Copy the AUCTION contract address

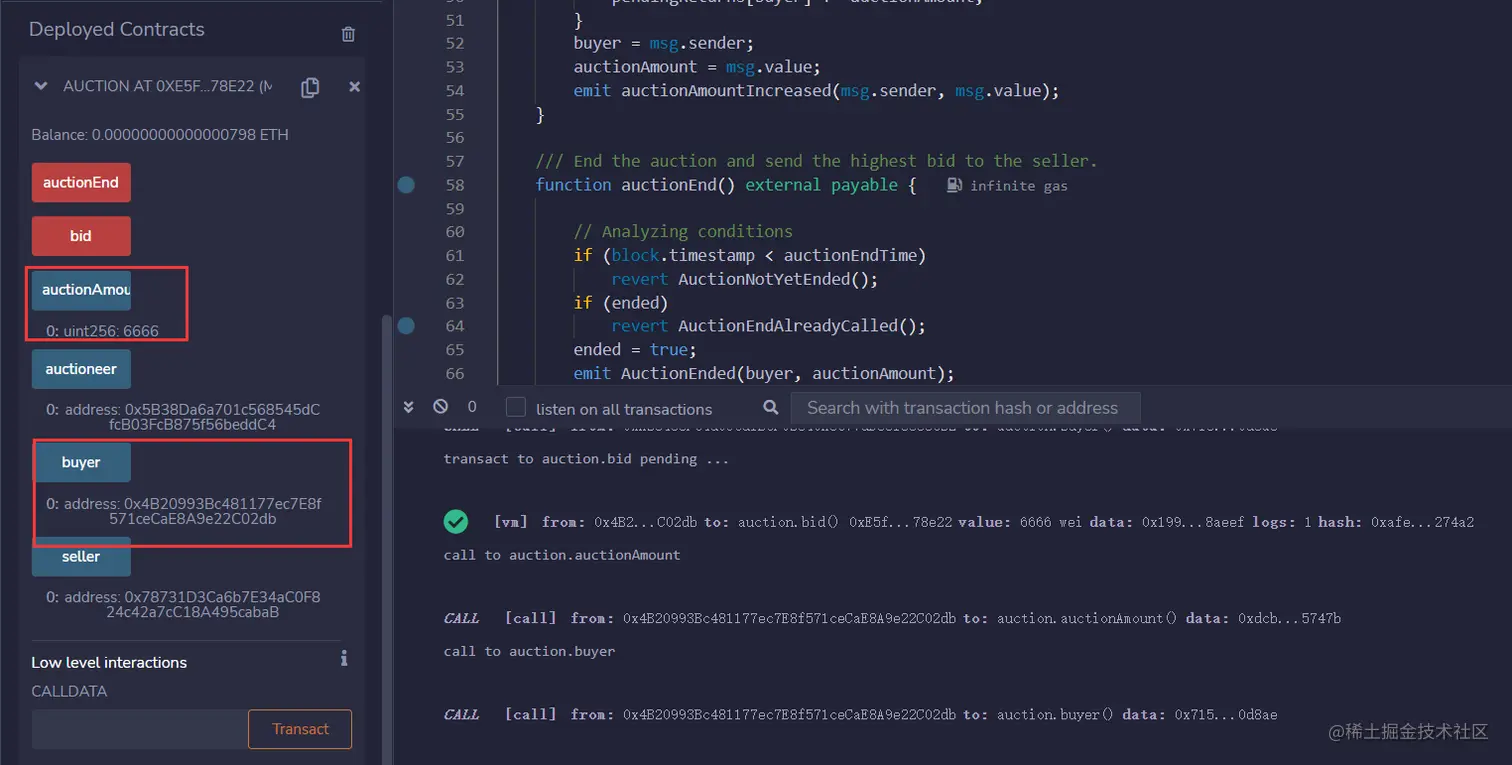(x=310, y=87)
